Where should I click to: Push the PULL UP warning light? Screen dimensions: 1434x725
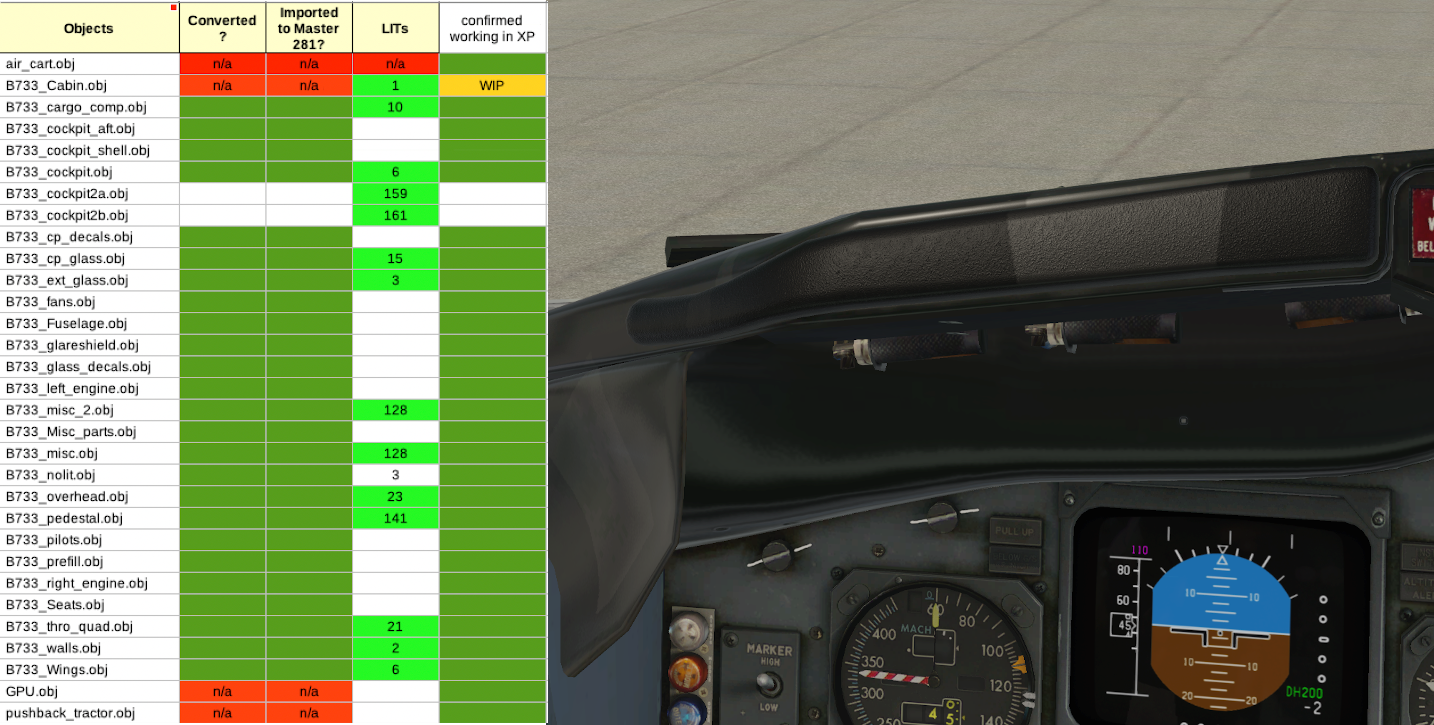pyautogui.click(x=1016, y=531)
